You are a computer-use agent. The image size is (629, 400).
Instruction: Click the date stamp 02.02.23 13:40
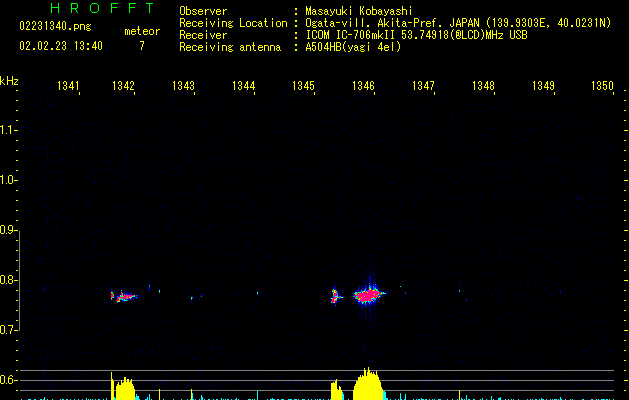point(61,46)
